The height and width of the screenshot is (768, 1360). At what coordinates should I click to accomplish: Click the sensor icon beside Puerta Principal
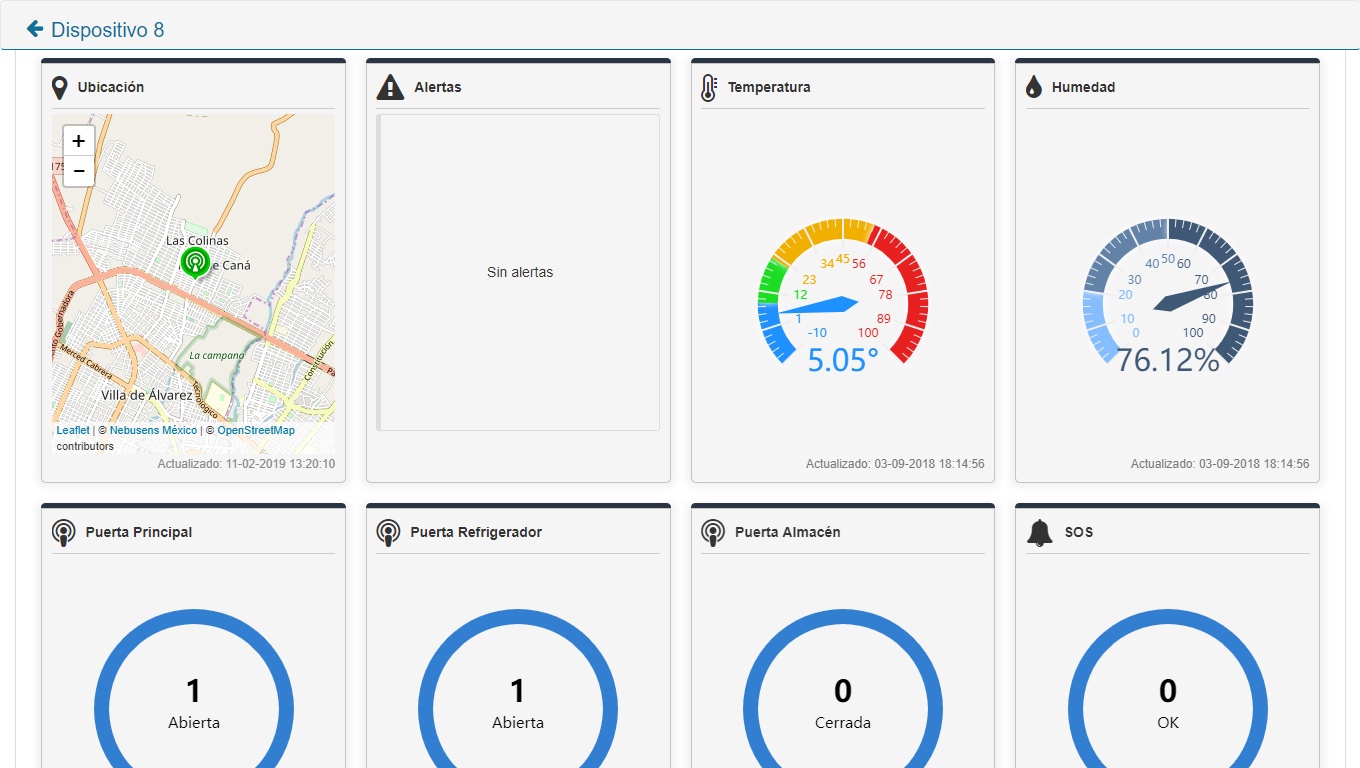[x=64, y=533]
